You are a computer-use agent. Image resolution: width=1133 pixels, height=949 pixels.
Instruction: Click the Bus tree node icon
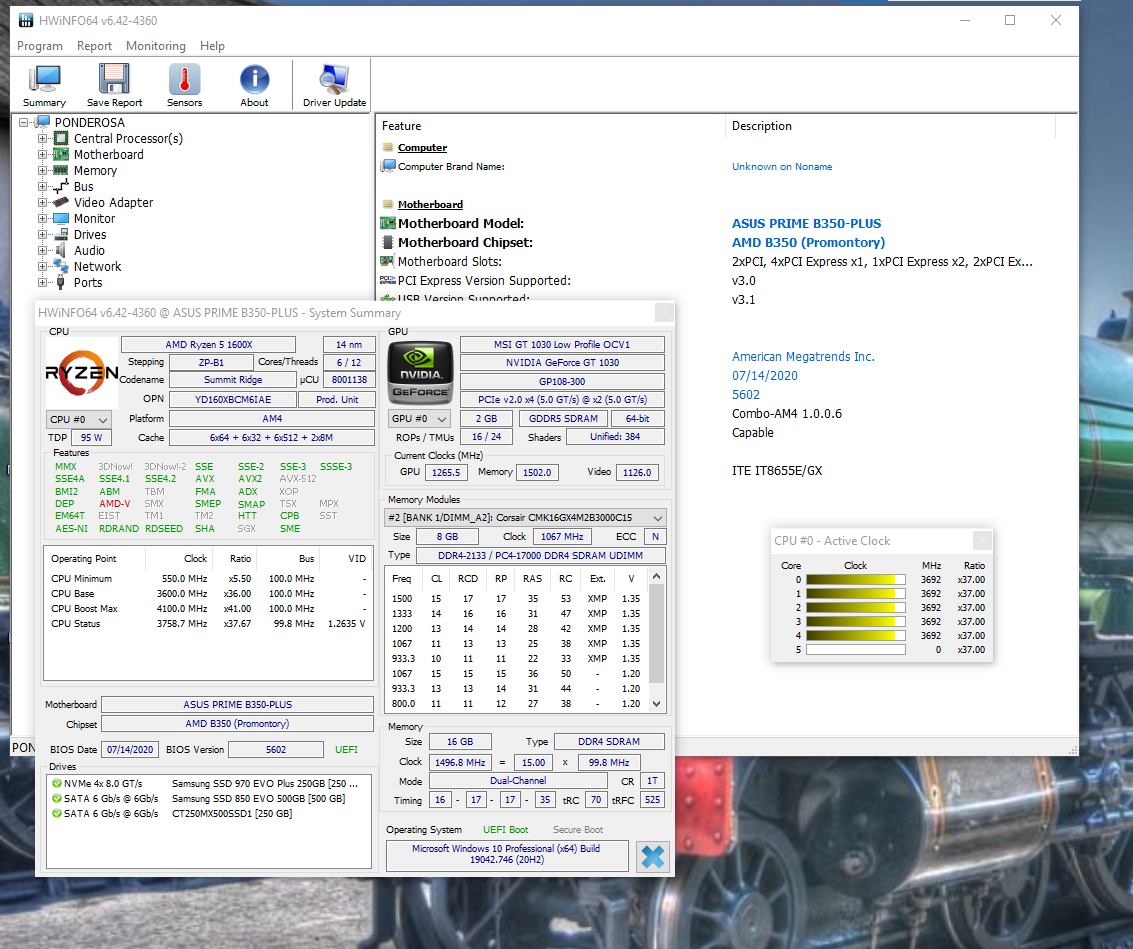click(61, 186)
